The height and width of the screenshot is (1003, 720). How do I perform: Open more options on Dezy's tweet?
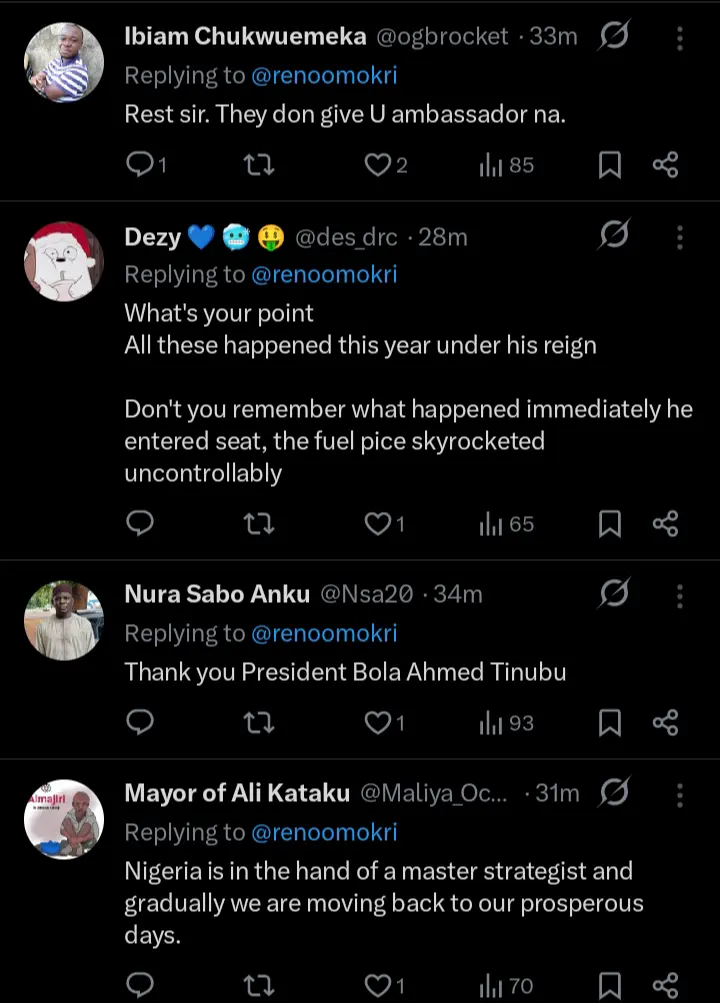pos(680,237)
